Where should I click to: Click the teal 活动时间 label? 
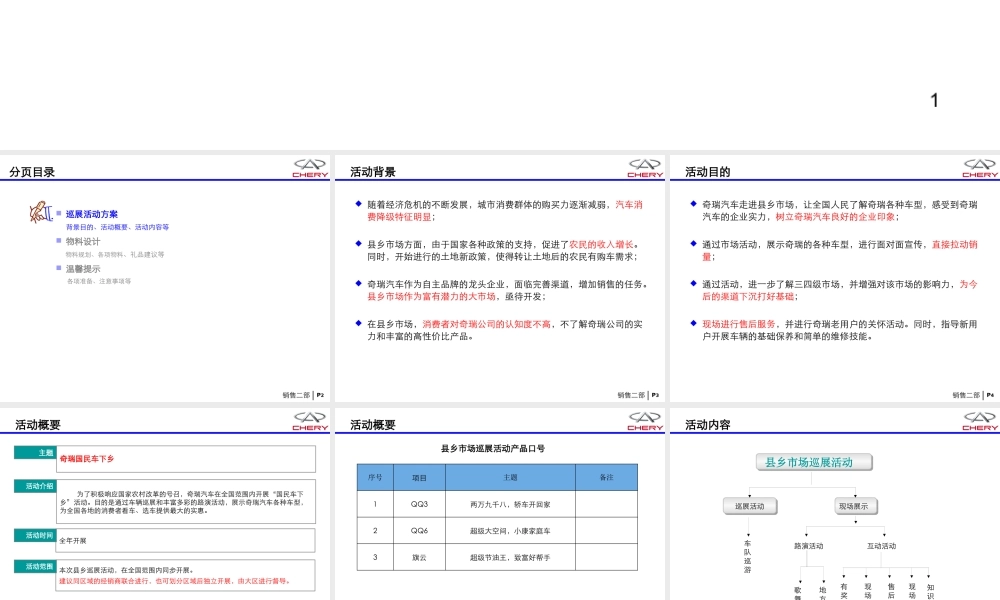35,535
